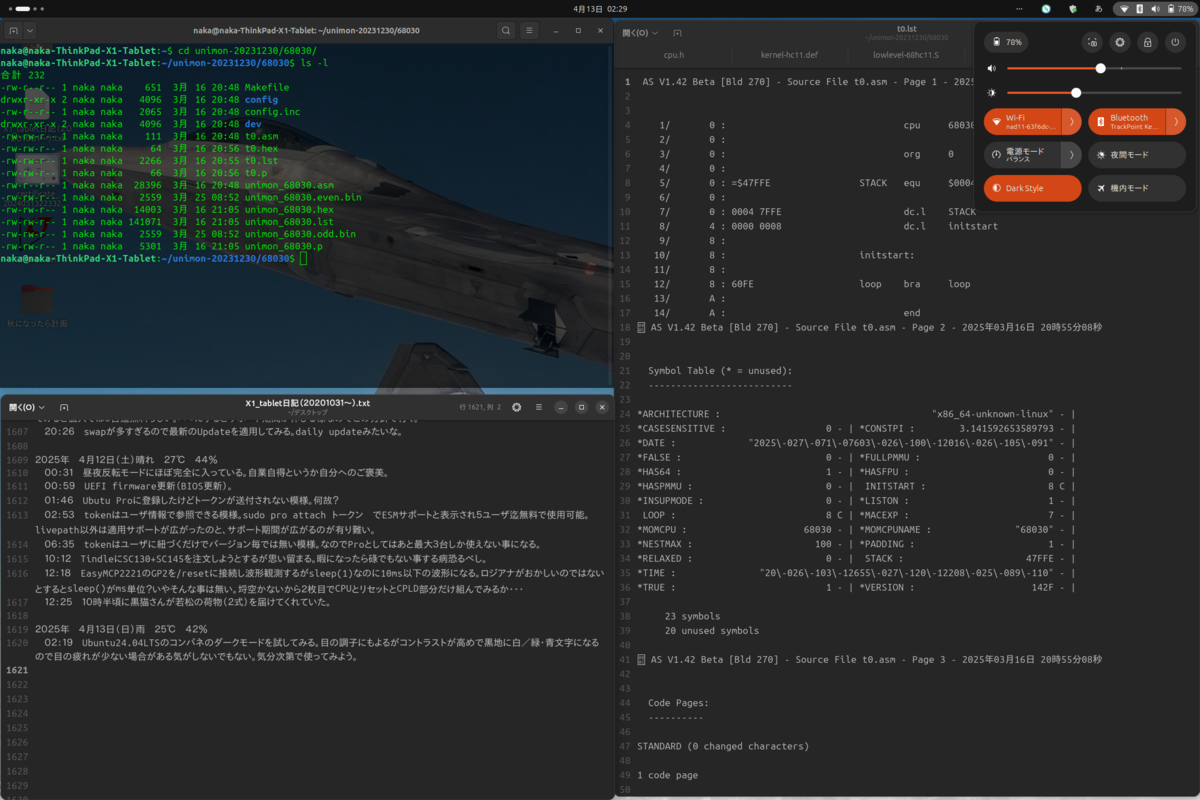Expand the Bluetooth devices submenu
The width and height of the screenshot is (1200, 800).
coord(1176,122)
